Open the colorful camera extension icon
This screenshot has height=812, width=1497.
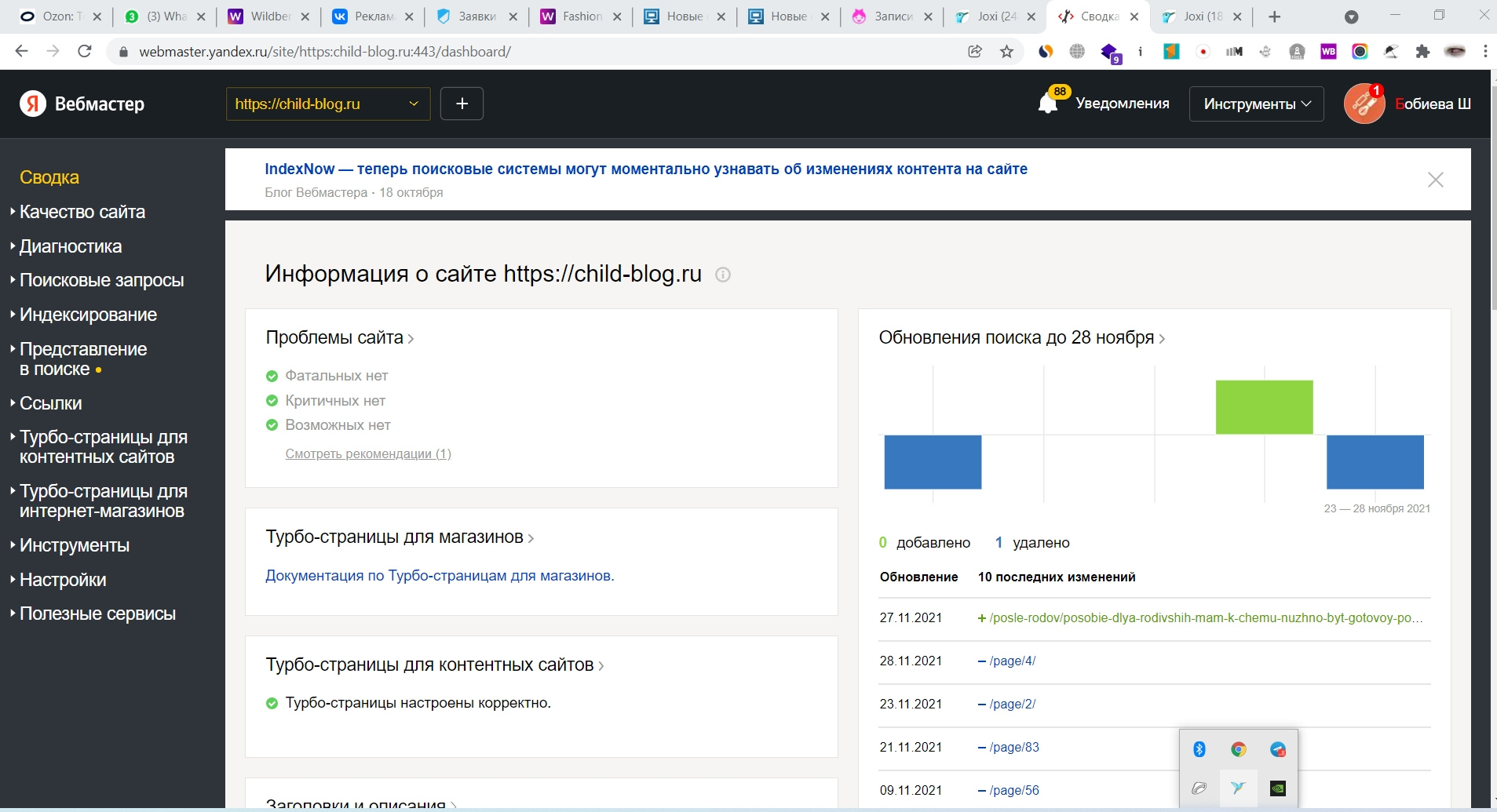(x=1360, y=51)
